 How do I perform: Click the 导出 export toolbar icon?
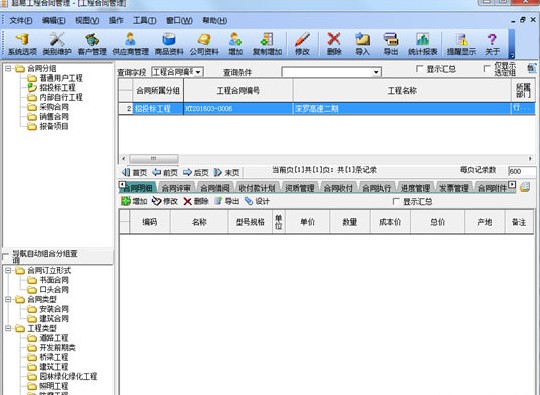click(391, 44)
